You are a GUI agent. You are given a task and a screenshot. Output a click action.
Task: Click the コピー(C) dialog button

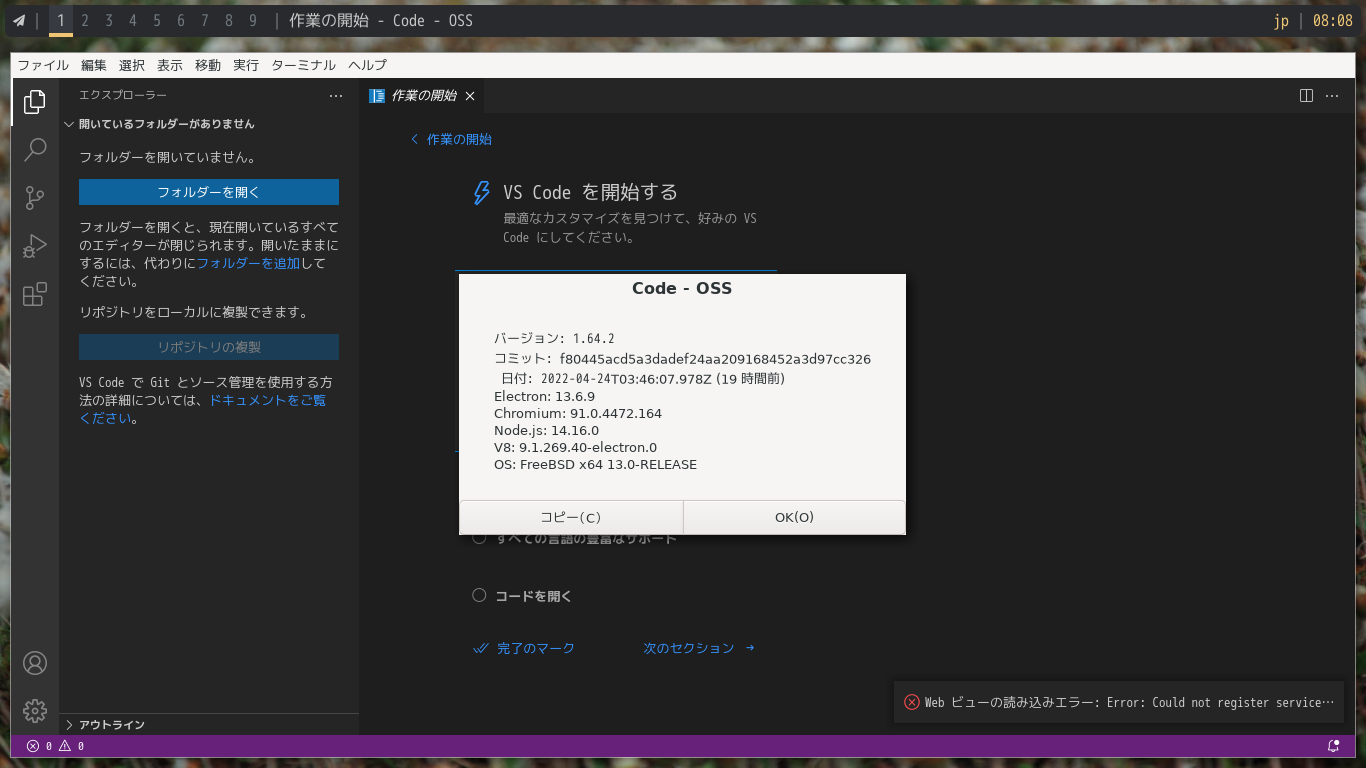pos(571,517)
